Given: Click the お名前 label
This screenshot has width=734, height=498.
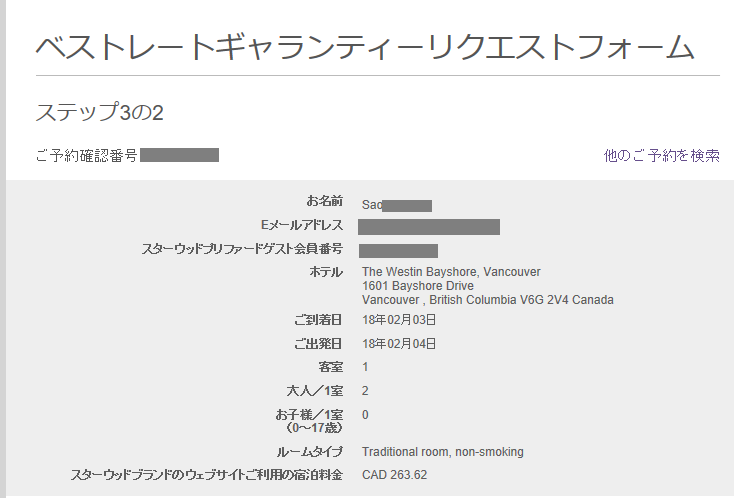Looking at the screenshot, I should (324, 201).
